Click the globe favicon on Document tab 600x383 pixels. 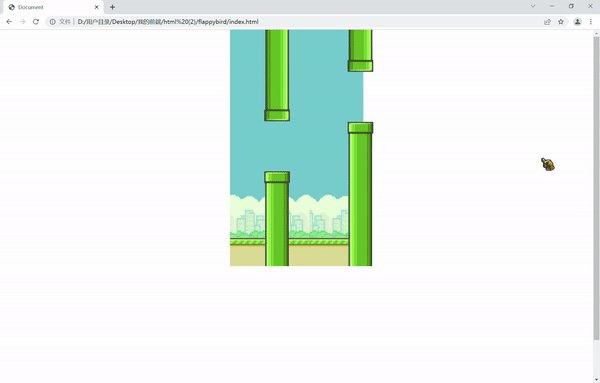[x=11, y=7]
